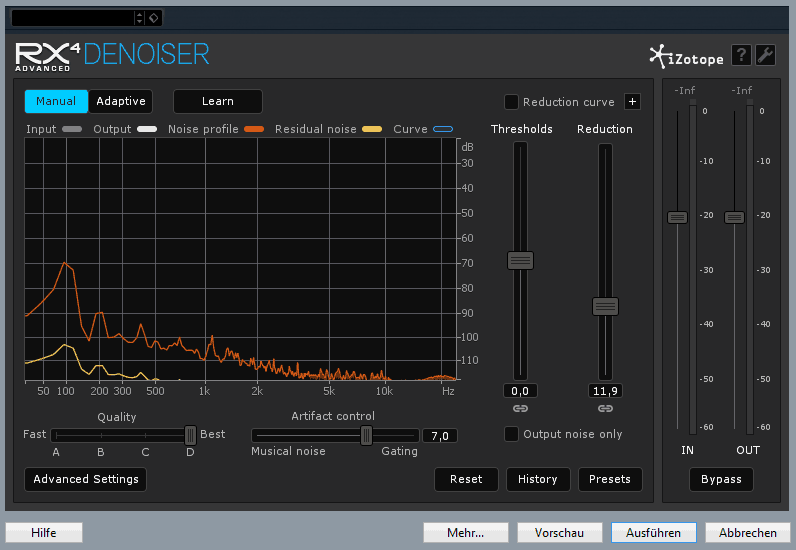Click the diamond icon next to preset field
This screenshot has width=796, height=550.
153,18
